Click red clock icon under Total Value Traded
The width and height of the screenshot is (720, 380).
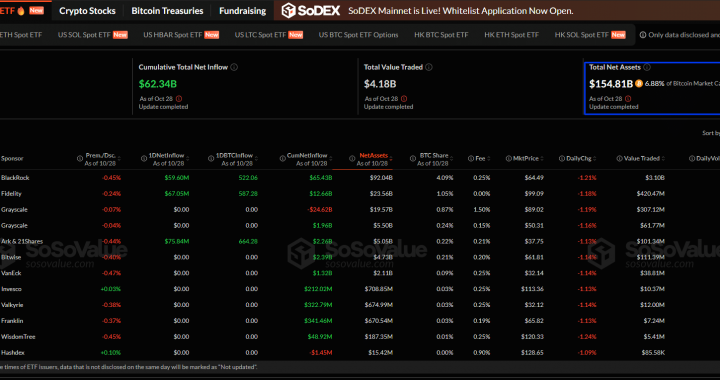[404, 99]
